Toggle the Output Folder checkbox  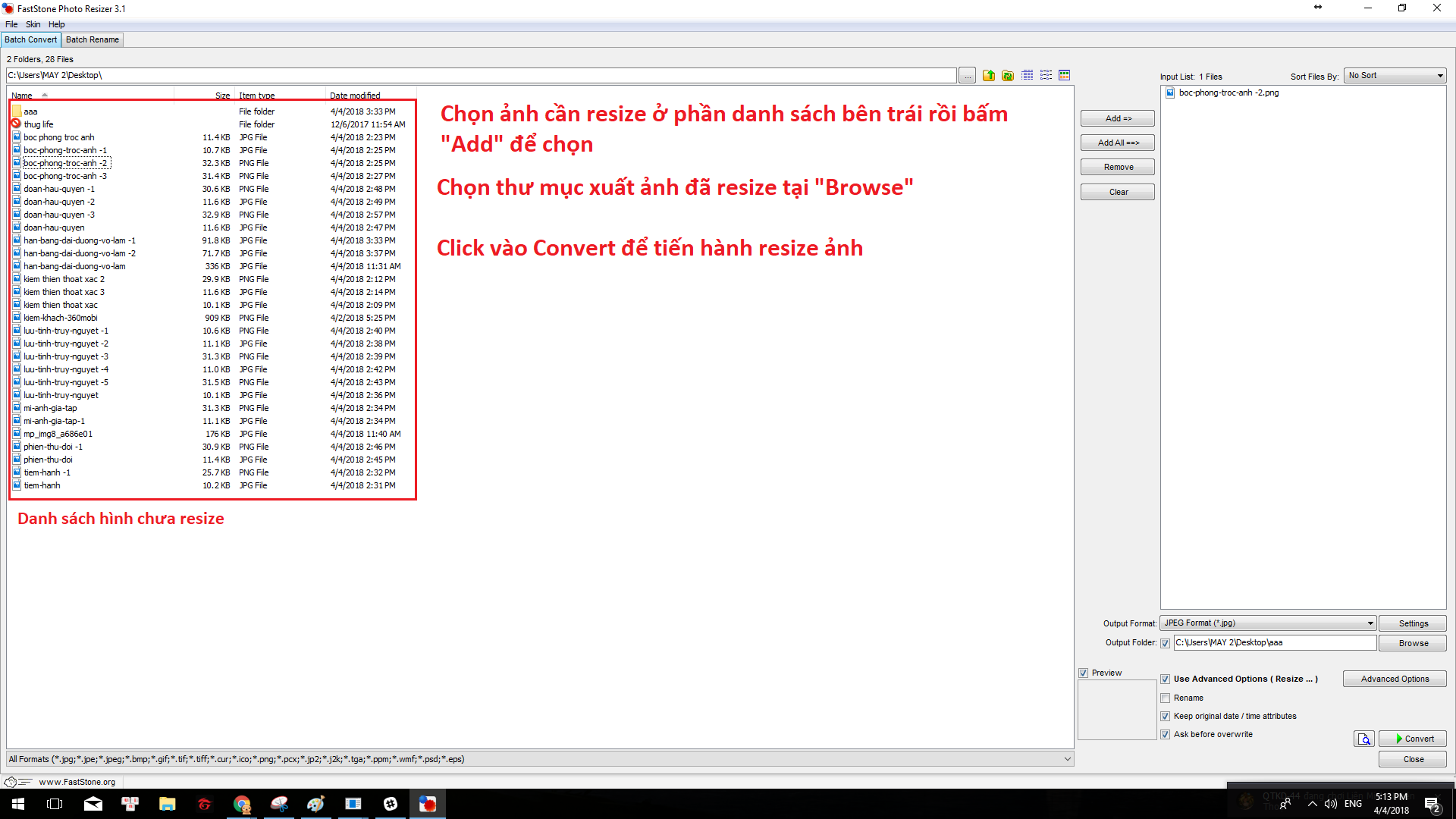coord(1166,643)
